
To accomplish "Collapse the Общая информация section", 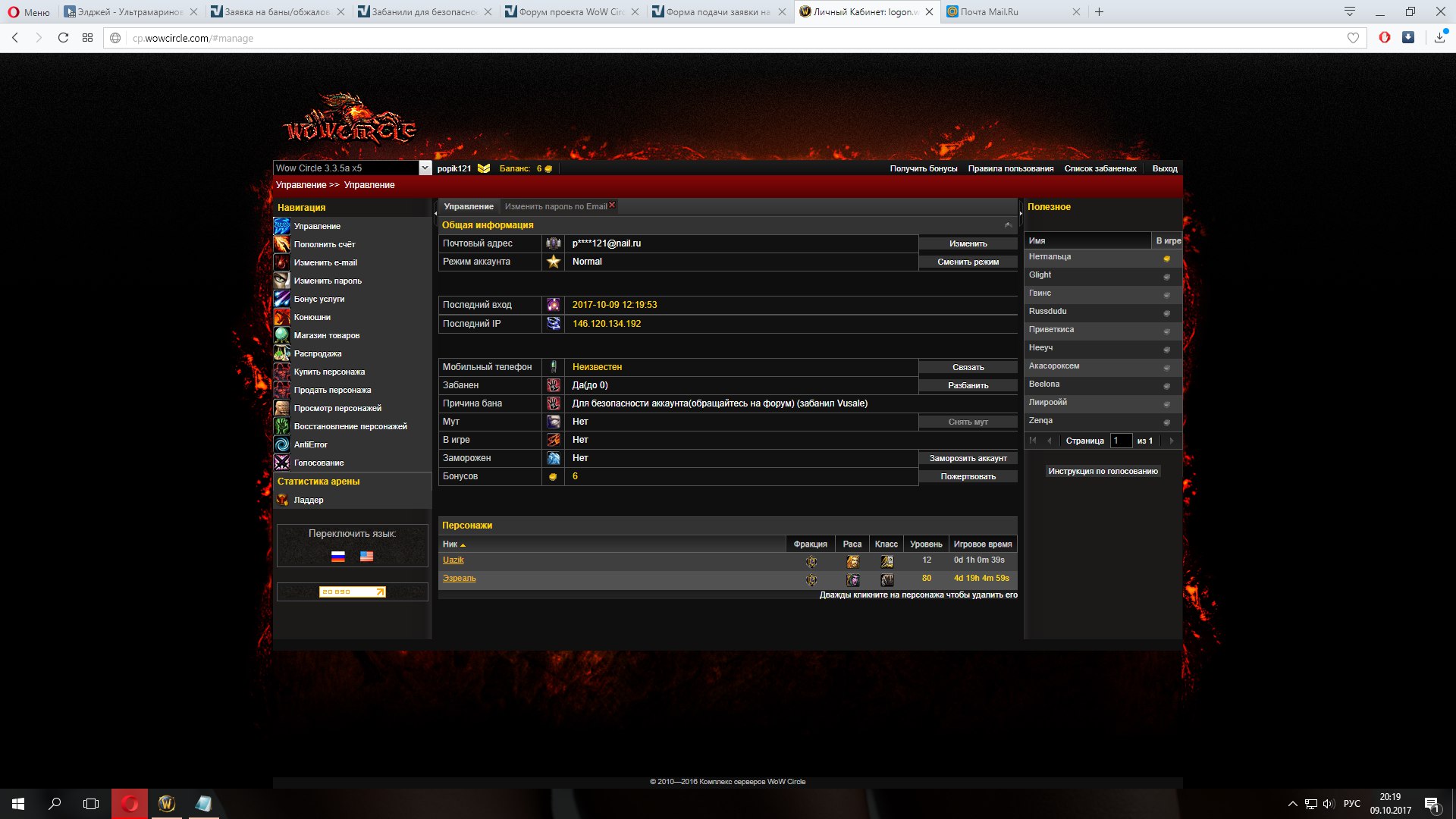I will [x=1008, y=225].
